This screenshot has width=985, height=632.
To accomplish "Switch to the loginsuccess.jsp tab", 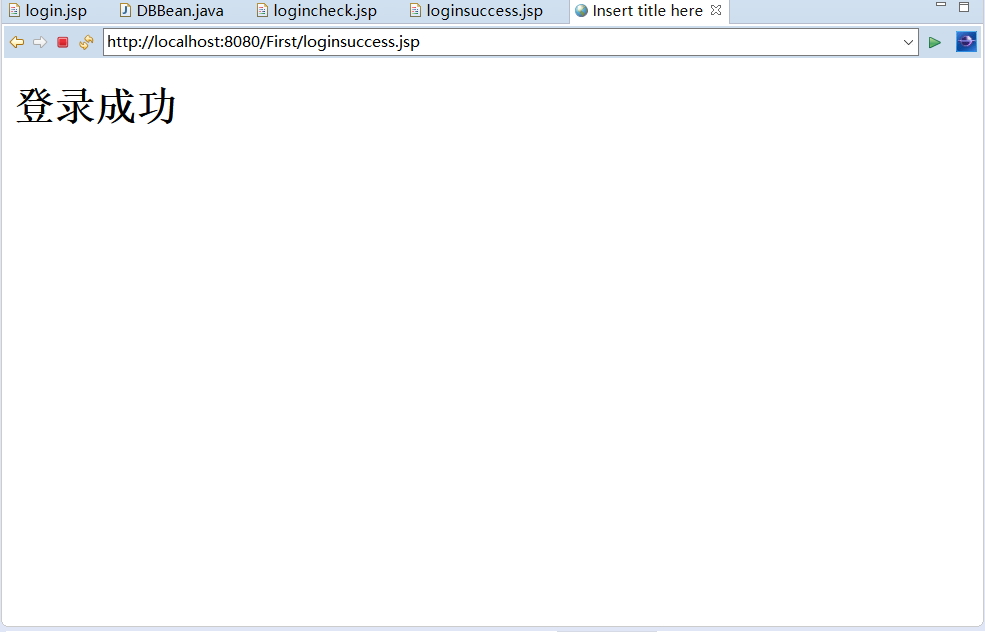I will (x=476, y=11).
